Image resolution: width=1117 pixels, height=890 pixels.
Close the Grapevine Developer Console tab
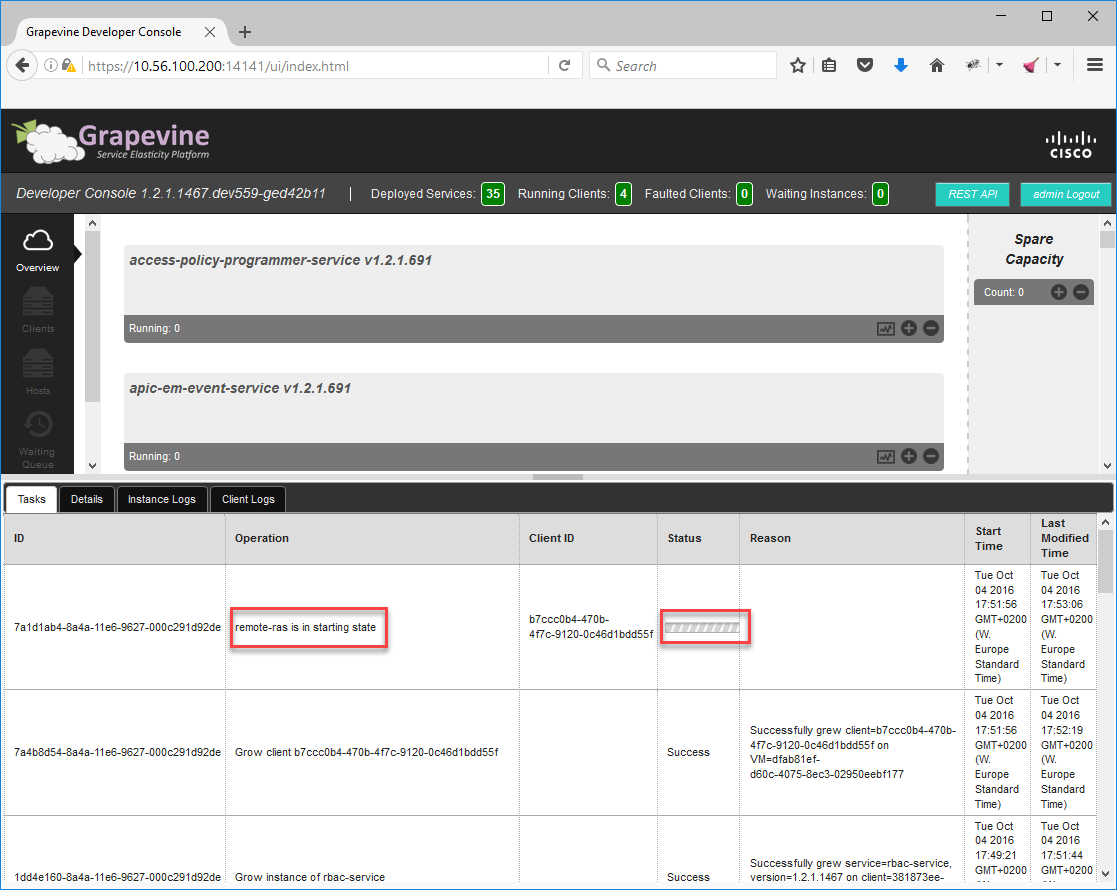tap(209, 32)
